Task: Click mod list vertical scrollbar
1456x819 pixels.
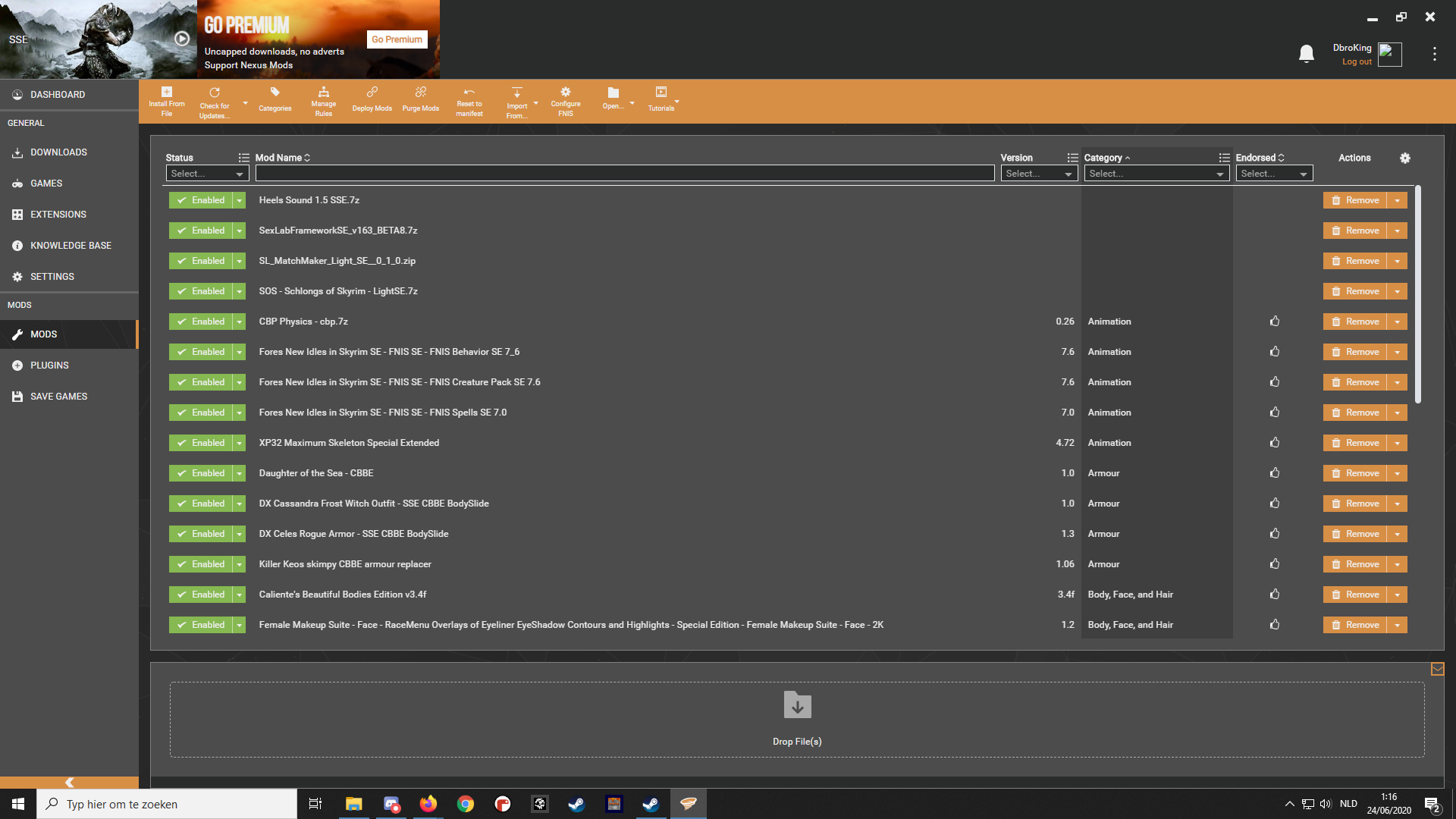Action: click(x=1417, y=296)
